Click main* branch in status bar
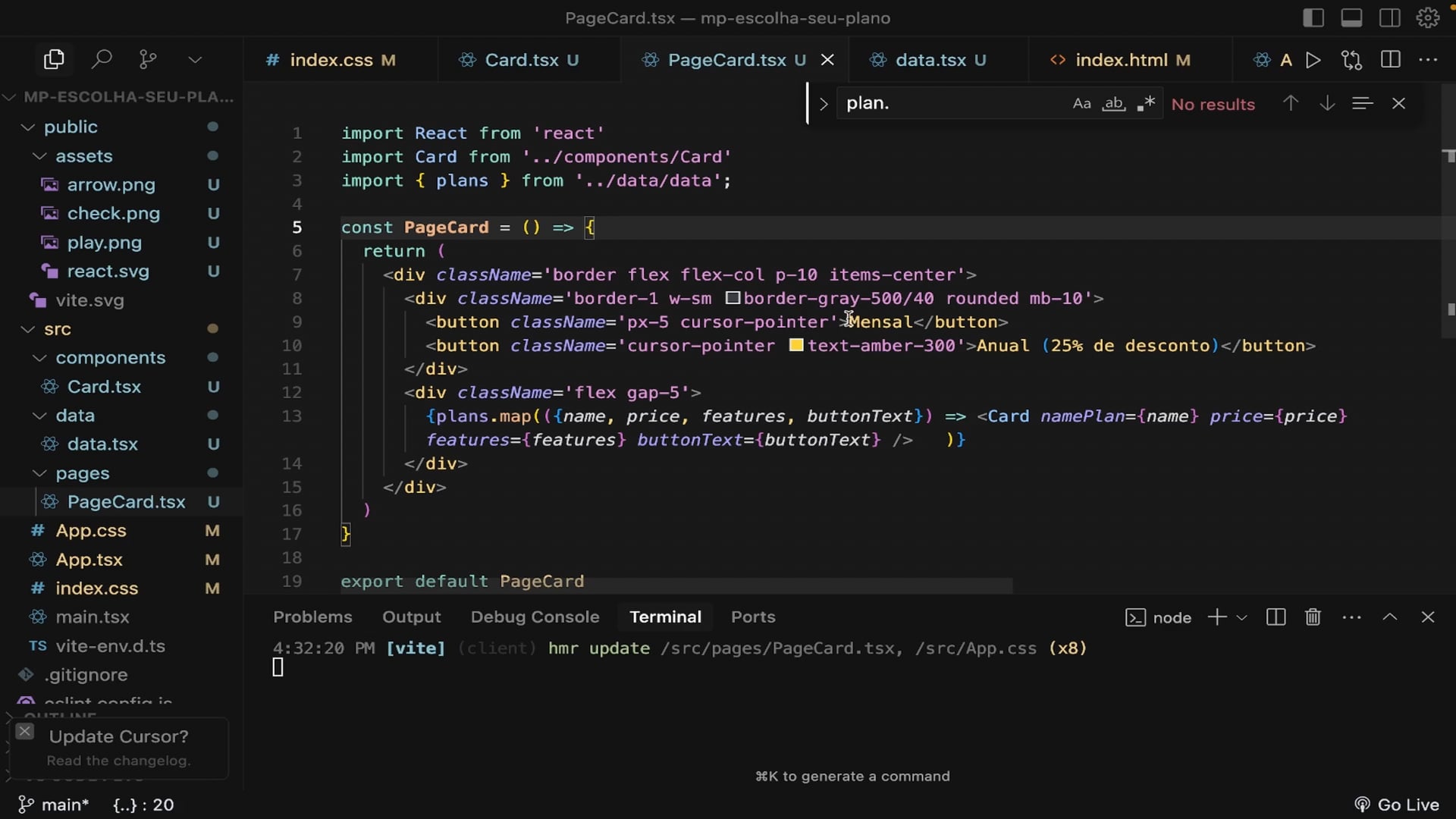 pyautogui.click(x=55, y=805)
